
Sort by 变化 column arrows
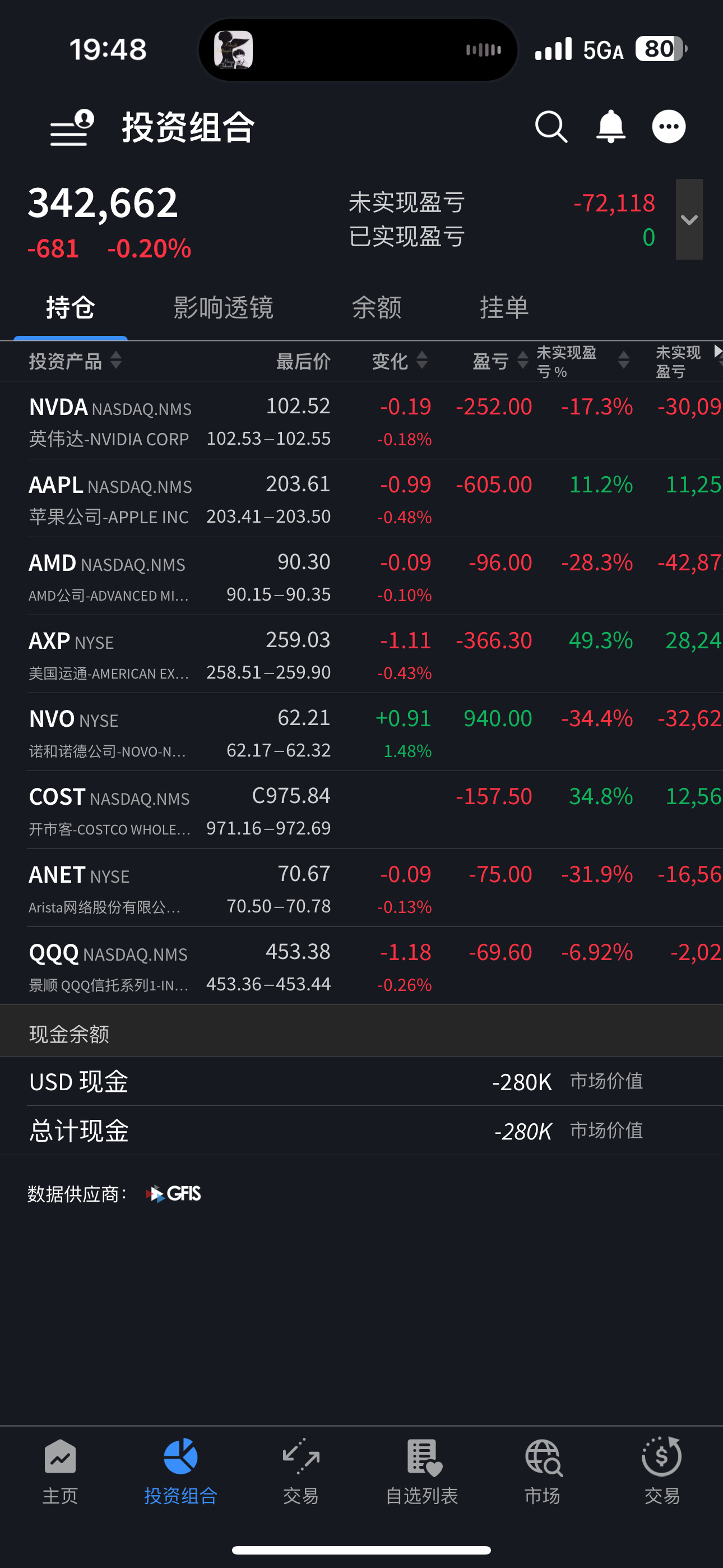421,361
